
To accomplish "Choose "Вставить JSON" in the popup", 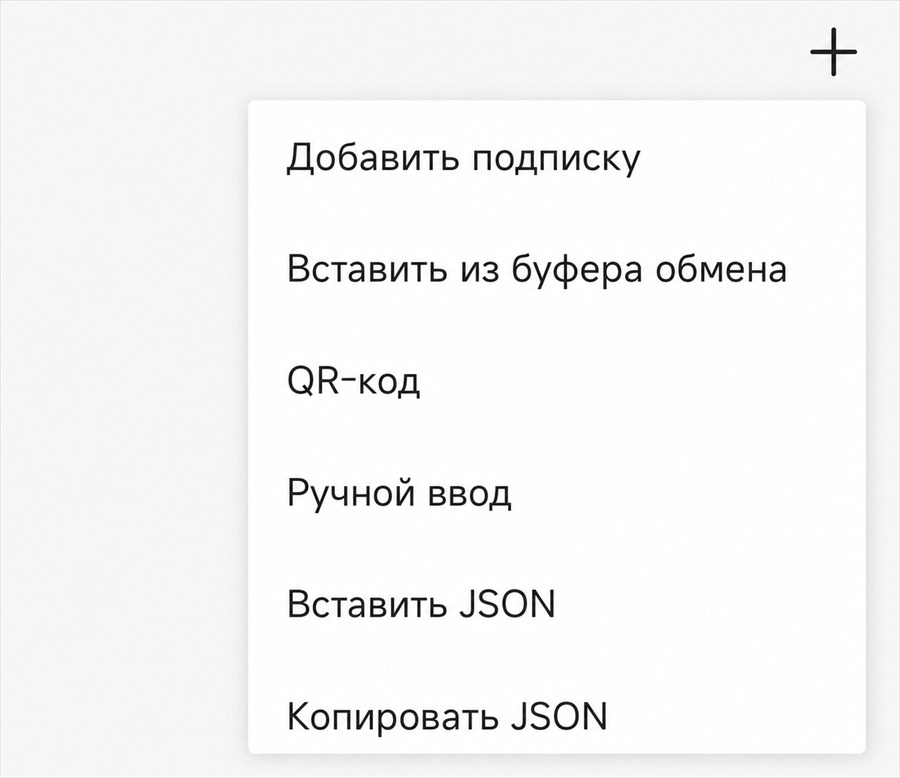I will coord(557,603).
